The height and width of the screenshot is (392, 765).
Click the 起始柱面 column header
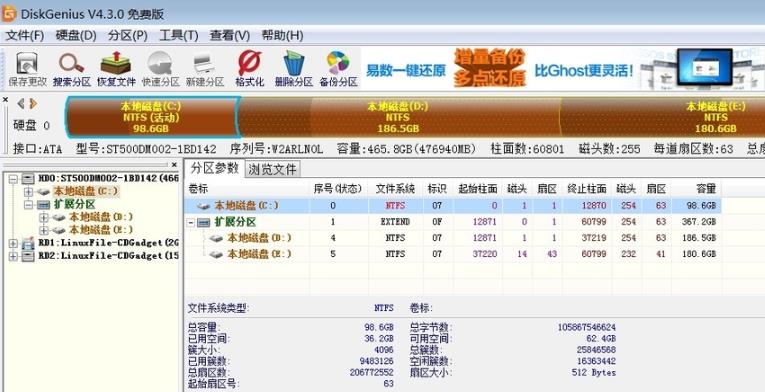[478, 188]
